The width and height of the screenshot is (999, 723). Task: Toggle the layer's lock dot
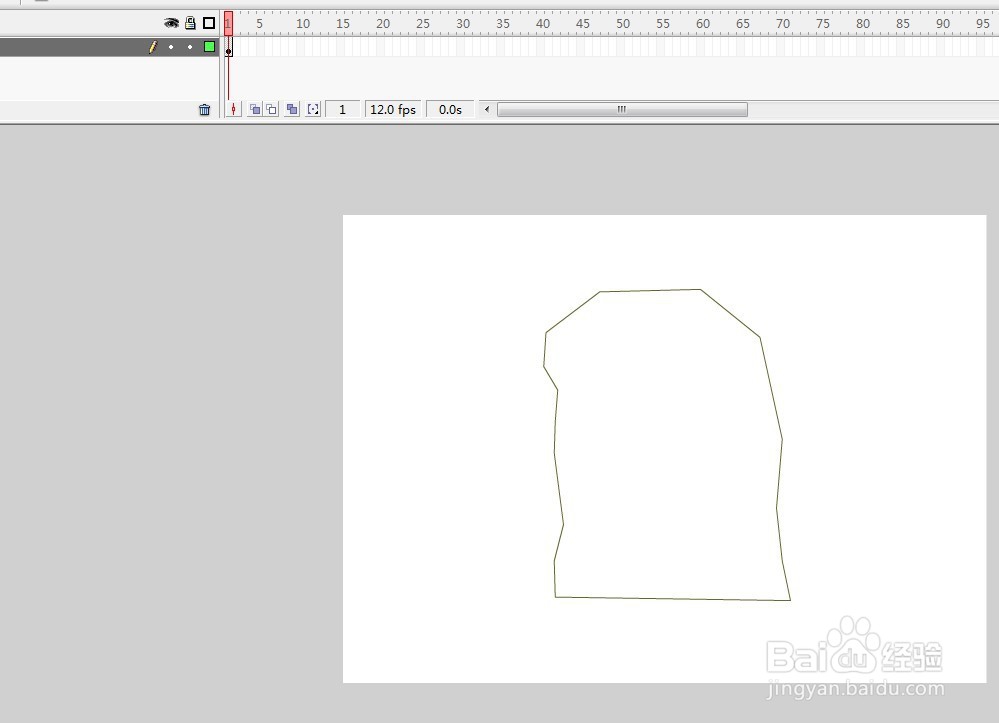[190, 47]
